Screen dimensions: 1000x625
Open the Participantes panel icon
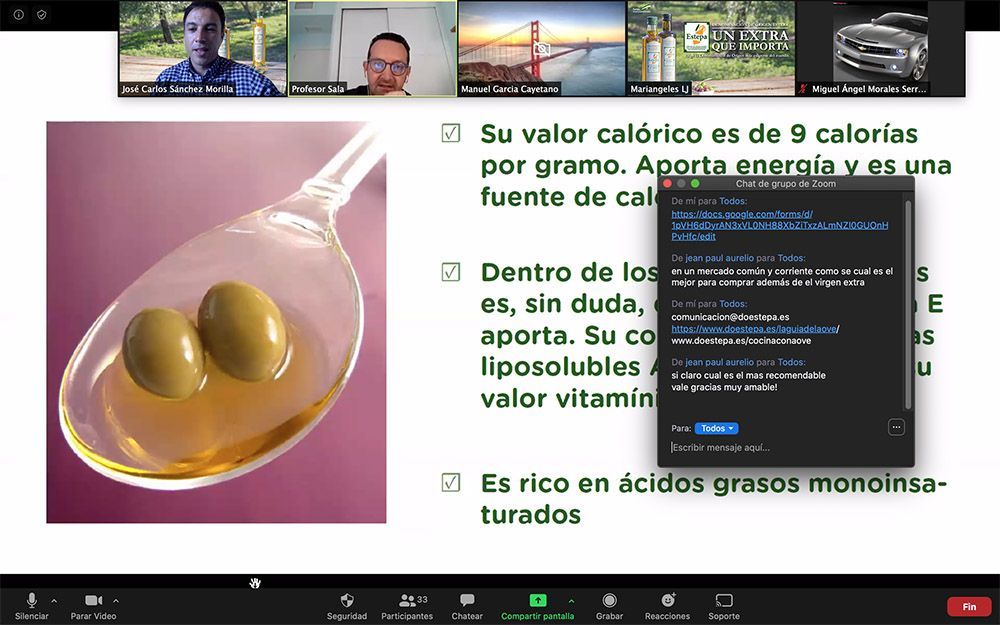tap(407, 600)
